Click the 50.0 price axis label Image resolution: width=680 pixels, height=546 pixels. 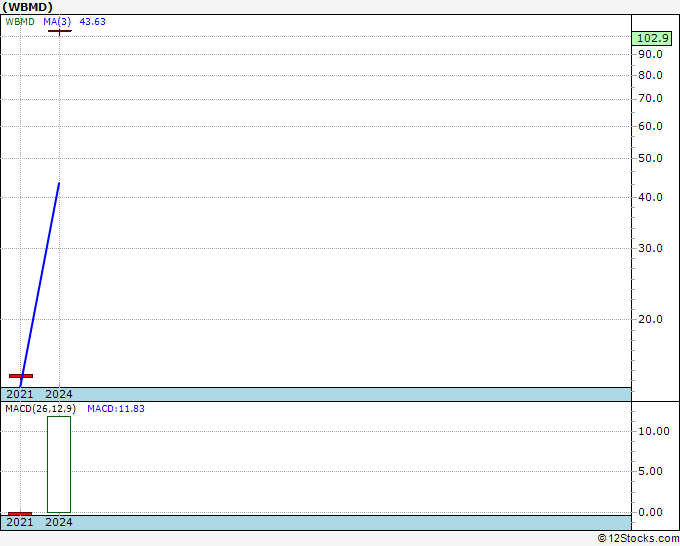(651, 158)
